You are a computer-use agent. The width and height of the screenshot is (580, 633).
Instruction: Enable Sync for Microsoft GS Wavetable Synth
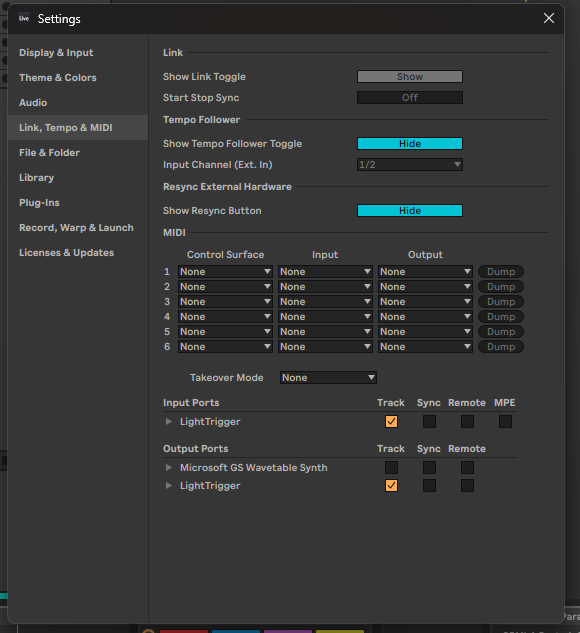(x=429, y=467)
